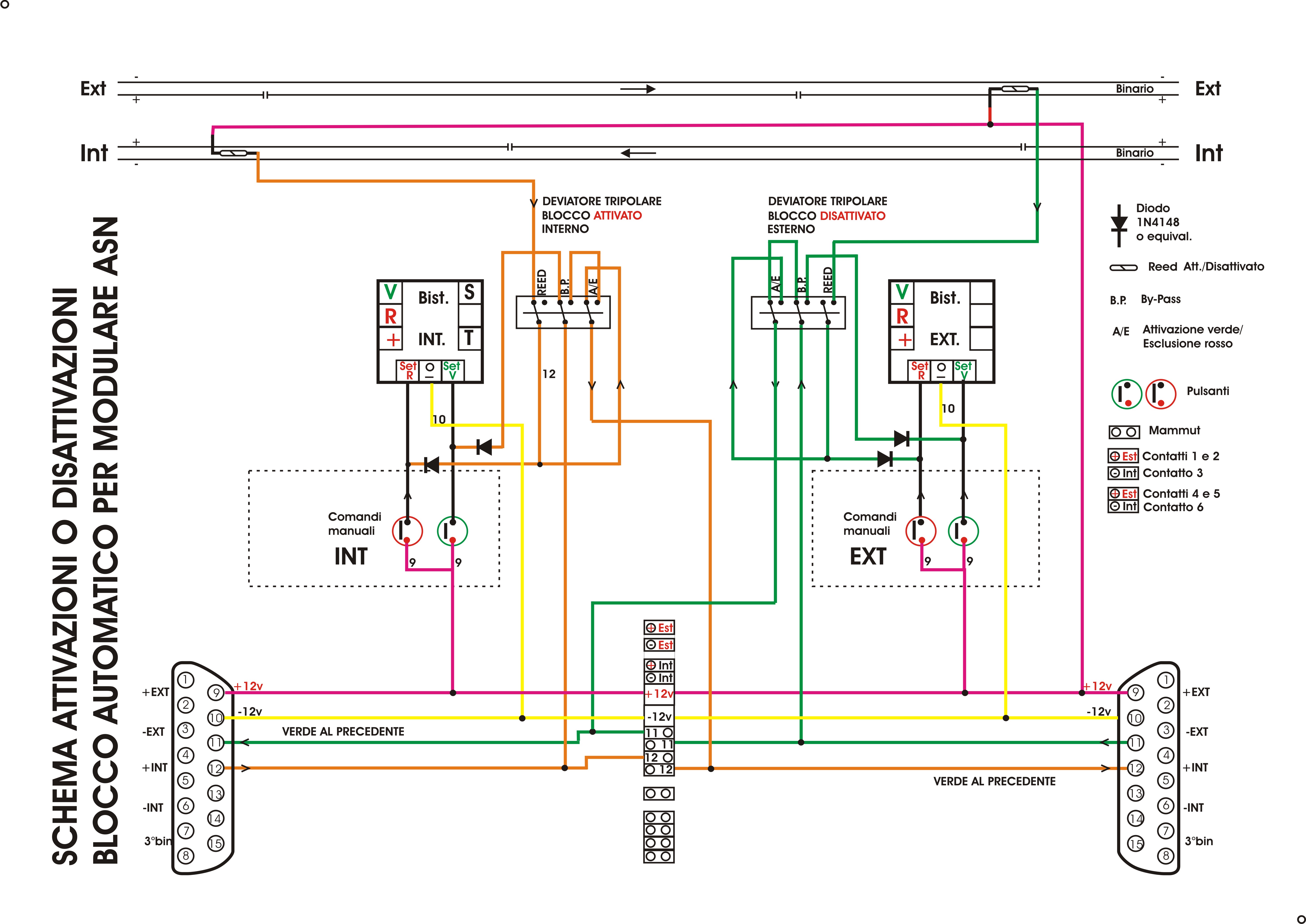Click the green V cell in Bist. EXT.
1306x924 pixels.
902,293
